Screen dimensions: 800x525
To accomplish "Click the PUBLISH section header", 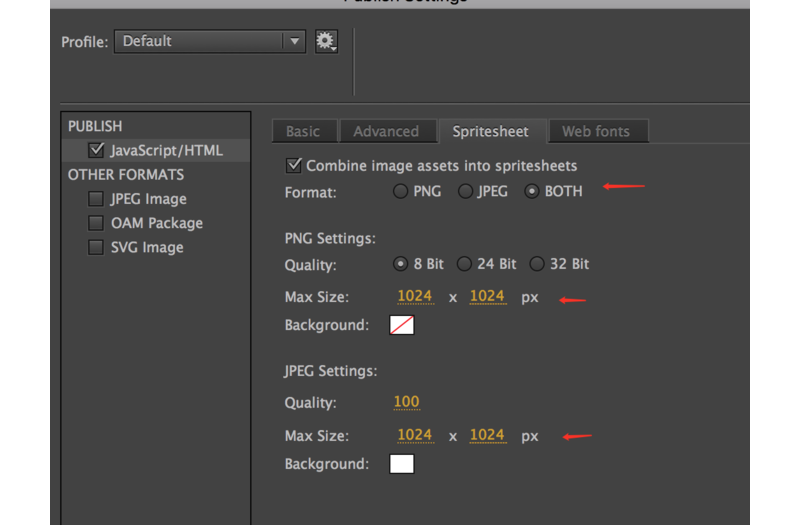I will (x=95, y=126).
